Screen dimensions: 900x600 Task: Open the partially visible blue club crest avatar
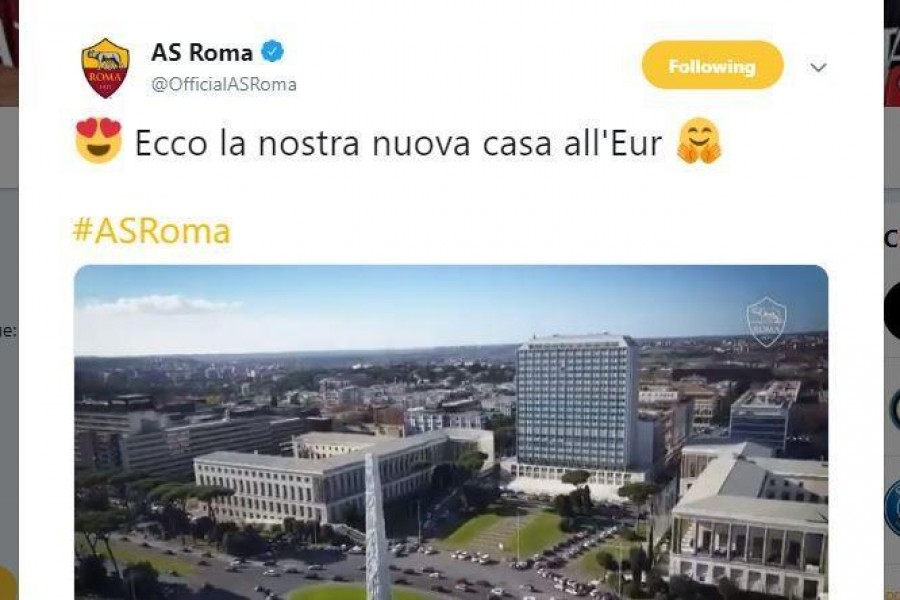click(893, 508)
